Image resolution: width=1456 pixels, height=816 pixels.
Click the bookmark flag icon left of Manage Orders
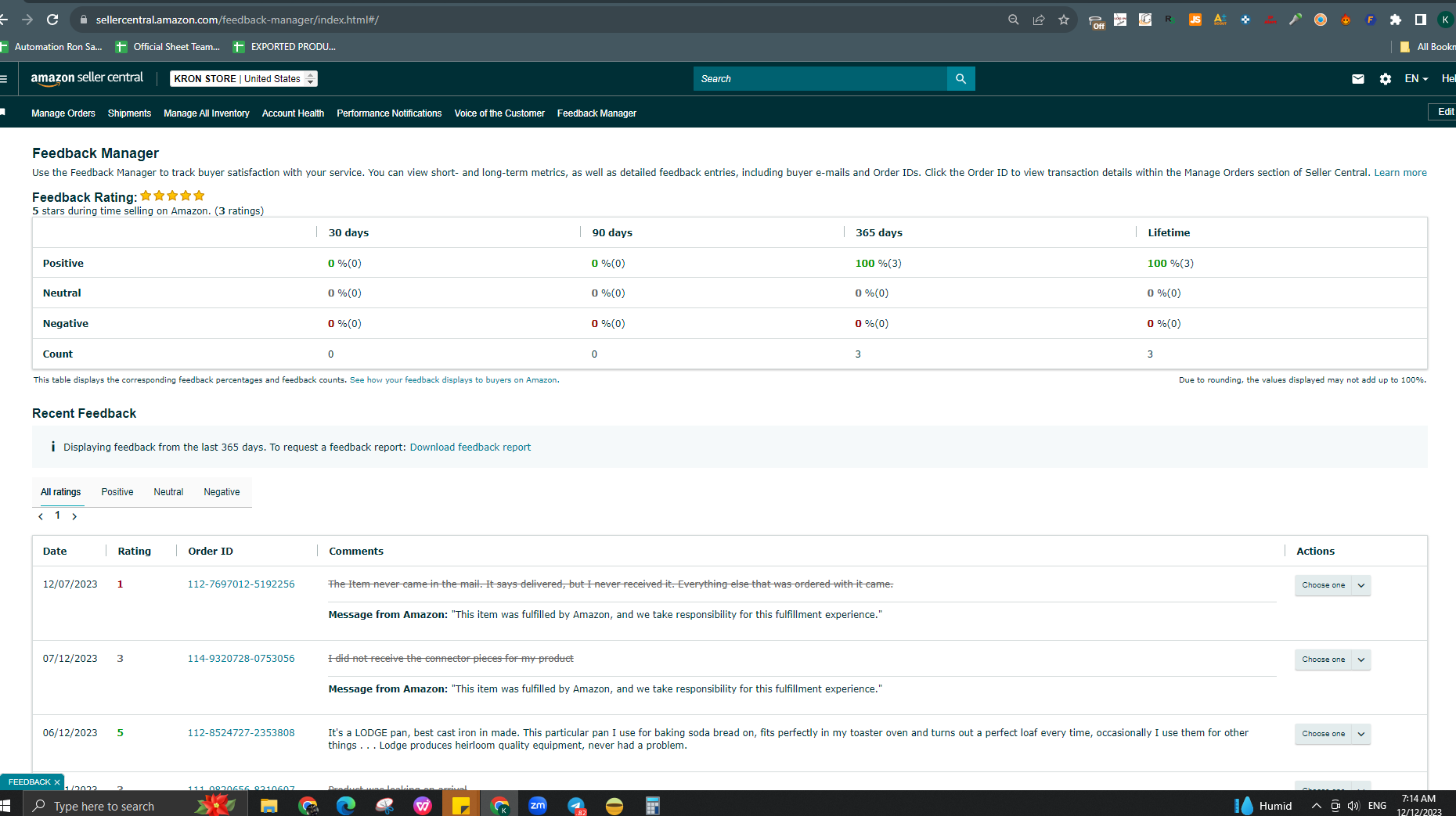(3, 113)
